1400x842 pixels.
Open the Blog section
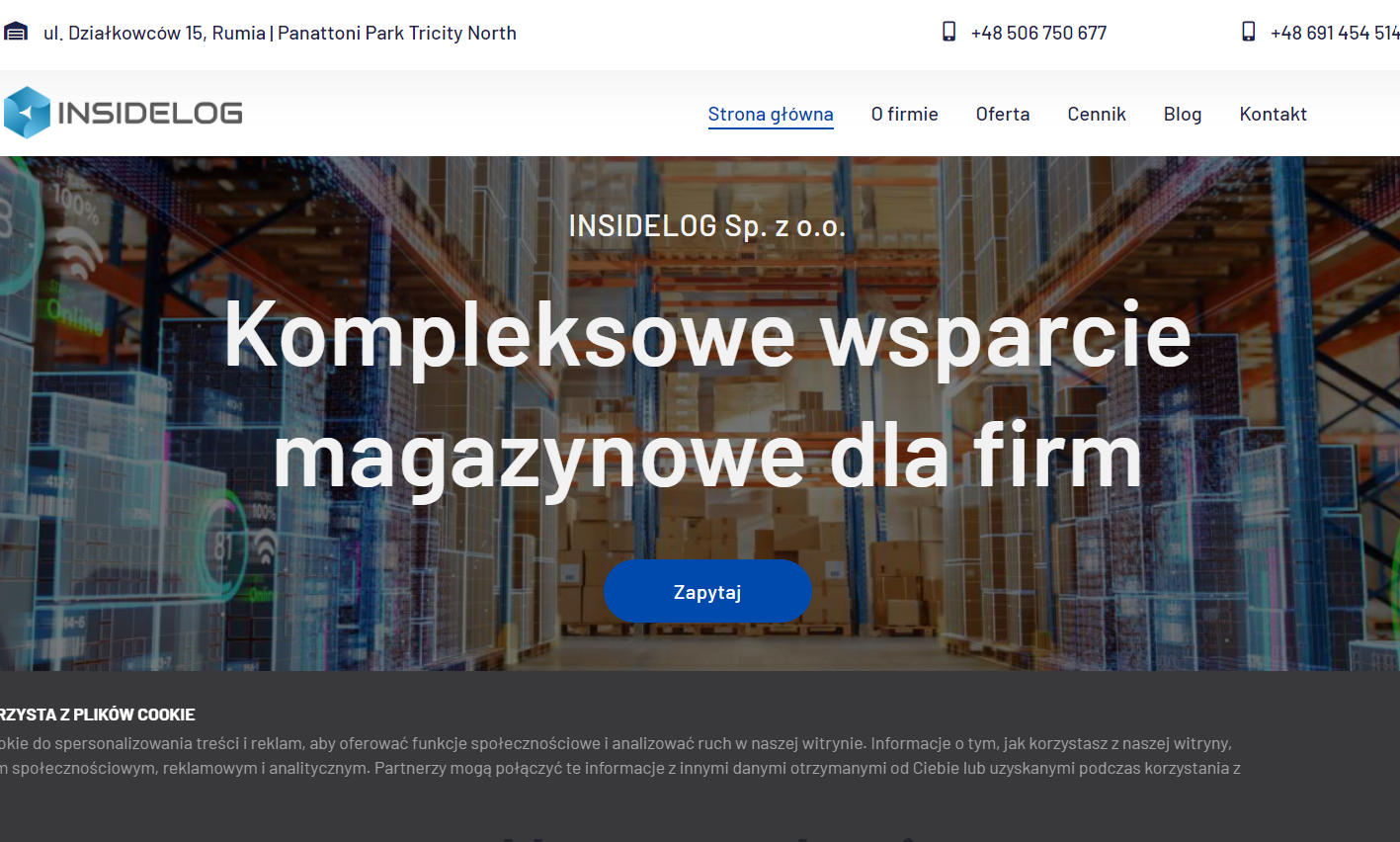coord(1183,114)
